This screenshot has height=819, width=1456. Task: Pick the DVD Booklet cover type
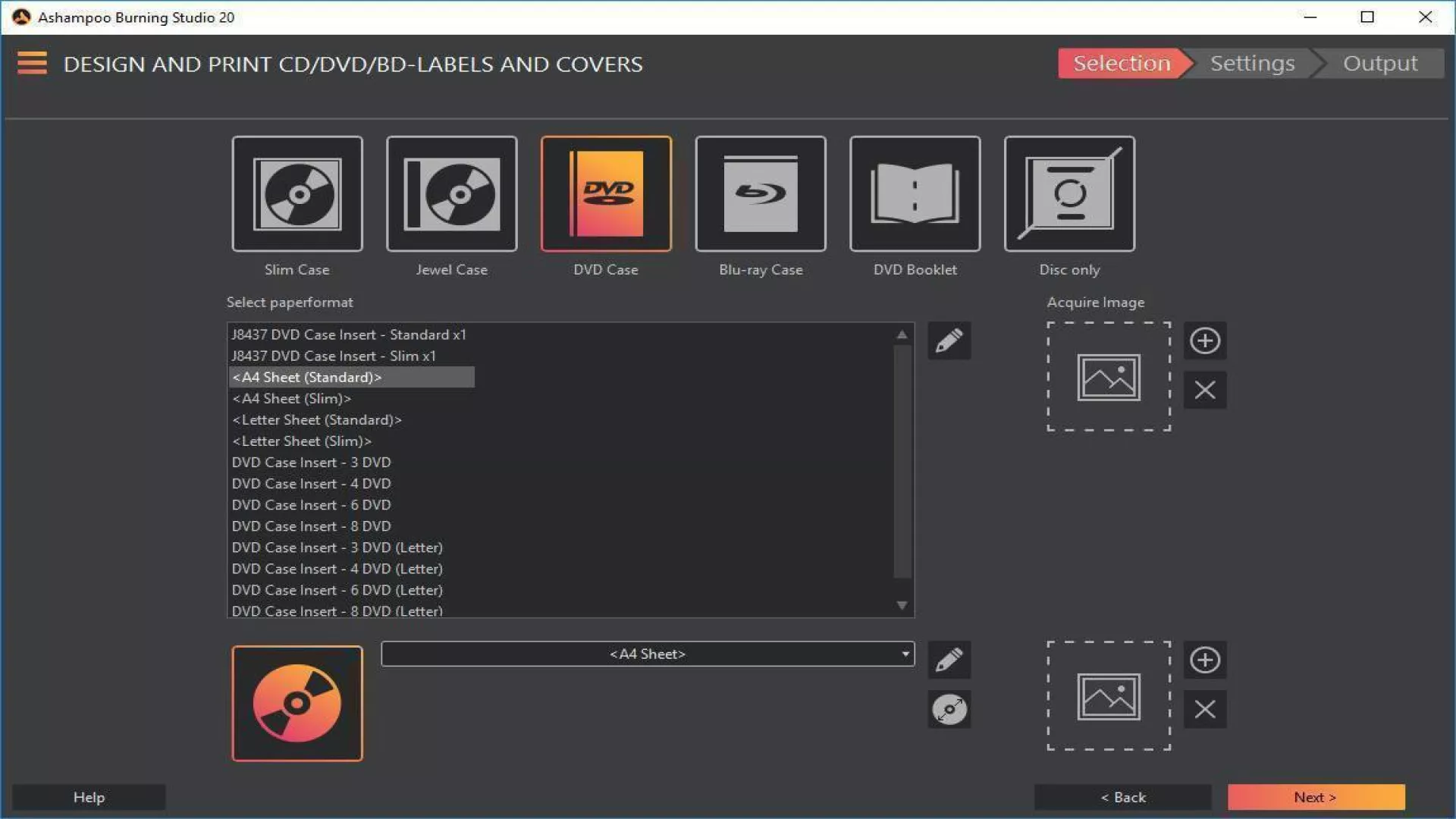(915, 194)
